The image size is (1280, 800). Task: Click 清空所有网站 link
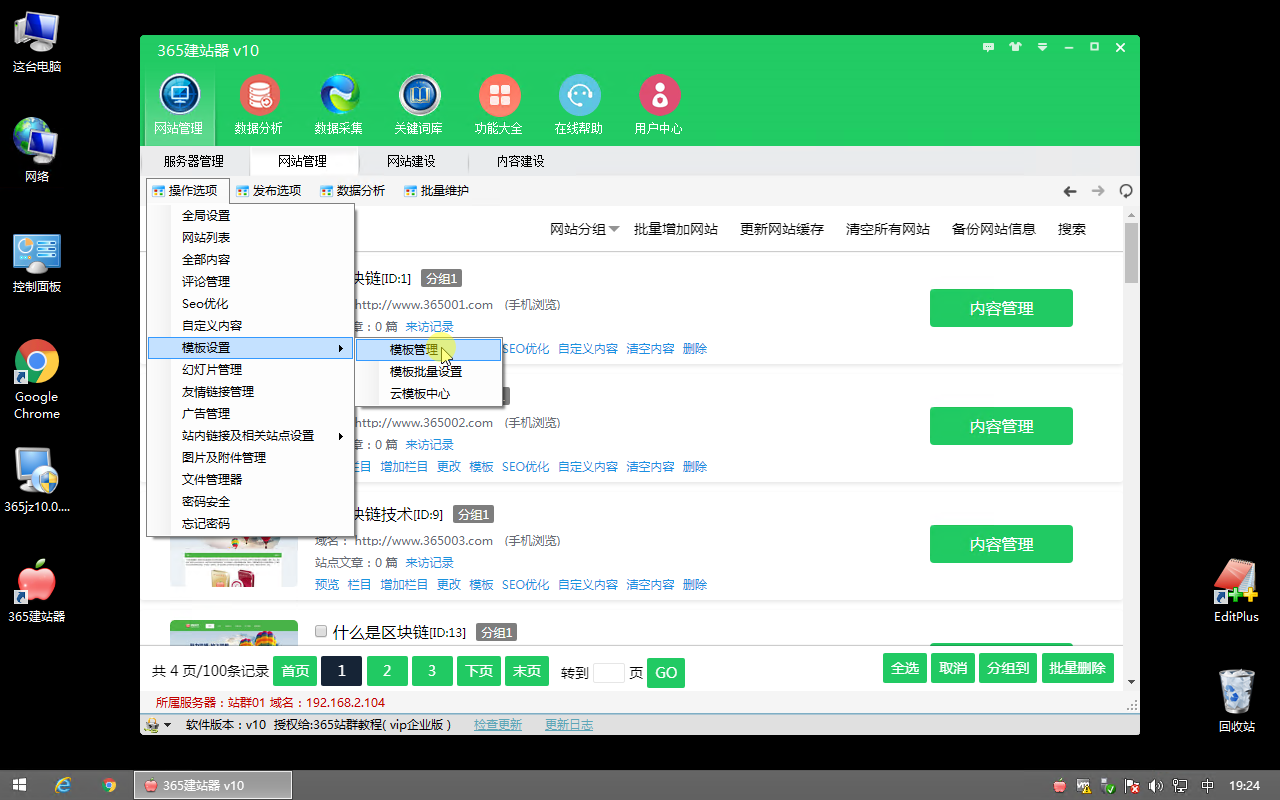[888, 229]
